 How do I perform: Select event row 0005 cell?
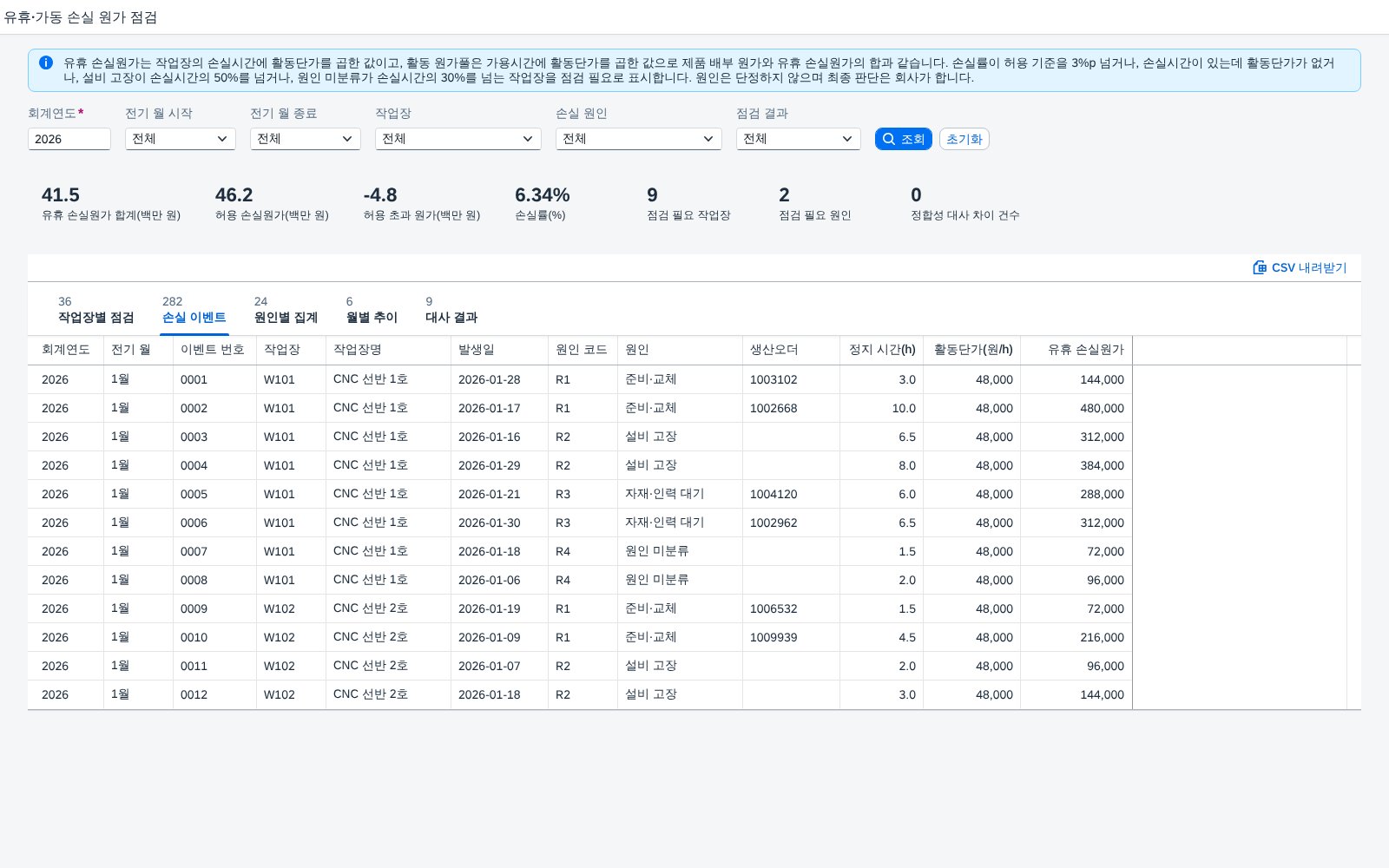(215, 494)
